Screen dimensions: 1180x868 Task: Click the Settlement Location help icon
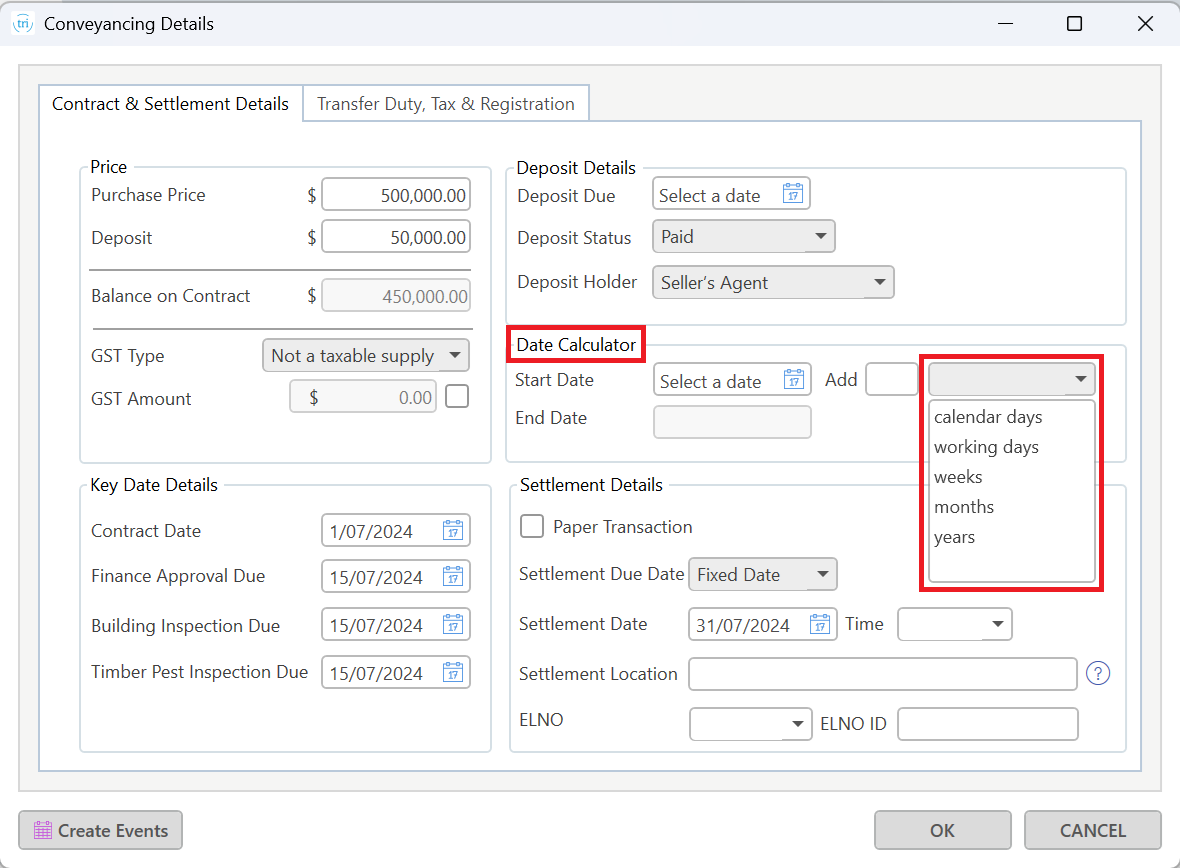(1098, 674)
